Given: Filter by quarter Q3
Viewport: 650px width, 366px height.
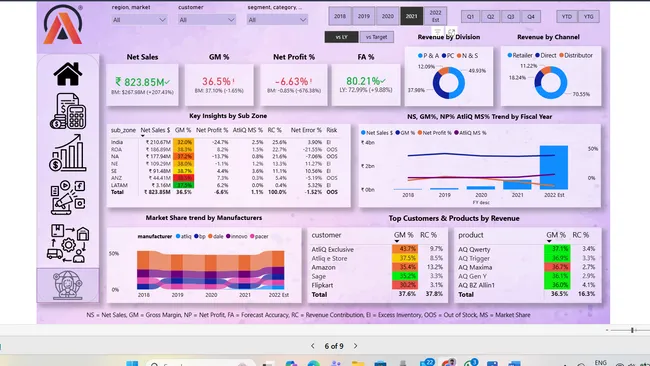Looking at the screenshot, I should 511,17.
